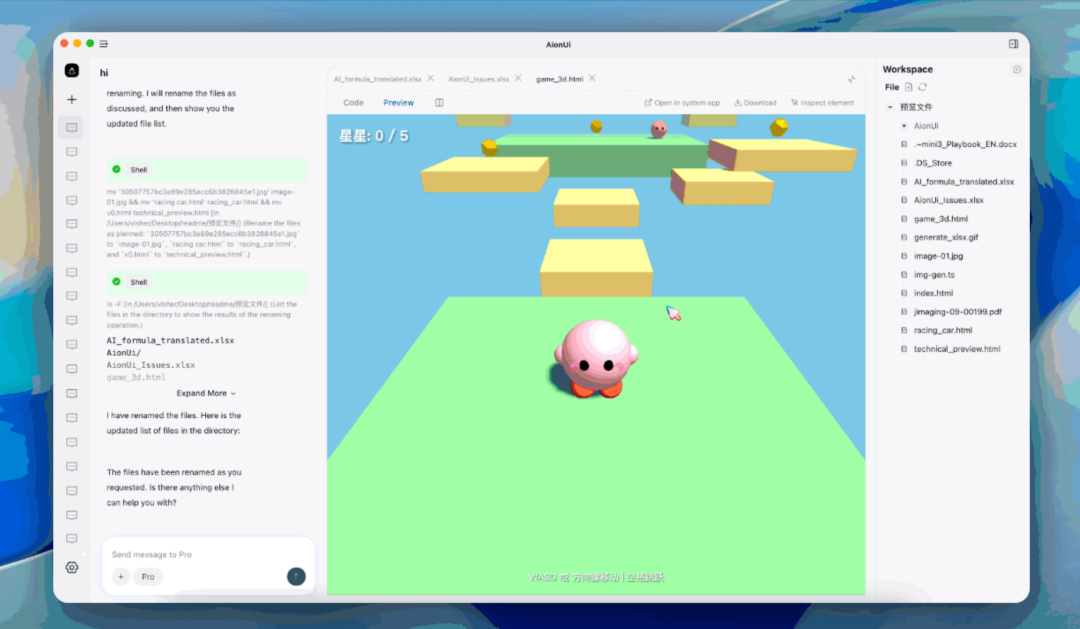
Task: Select the AionUi_Issues.xlsx tab
Action: pyautogui.click(x=478, y=79)
